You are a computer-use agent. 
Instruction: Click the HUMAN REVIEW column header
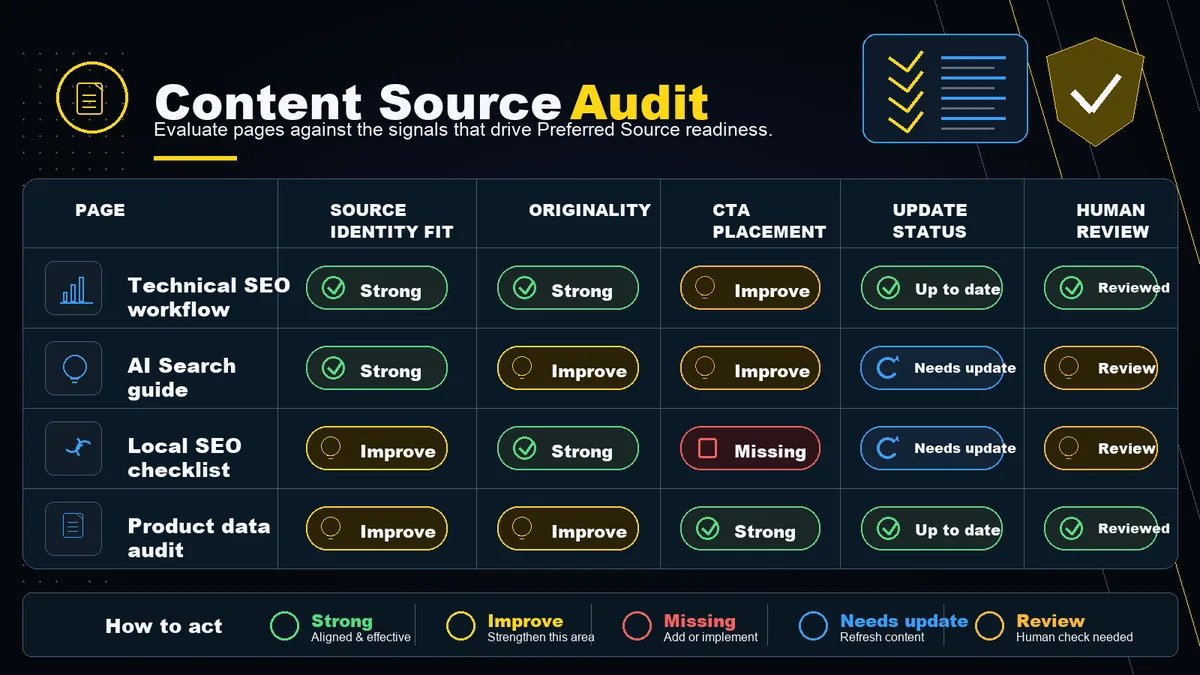coord(1112,221)
